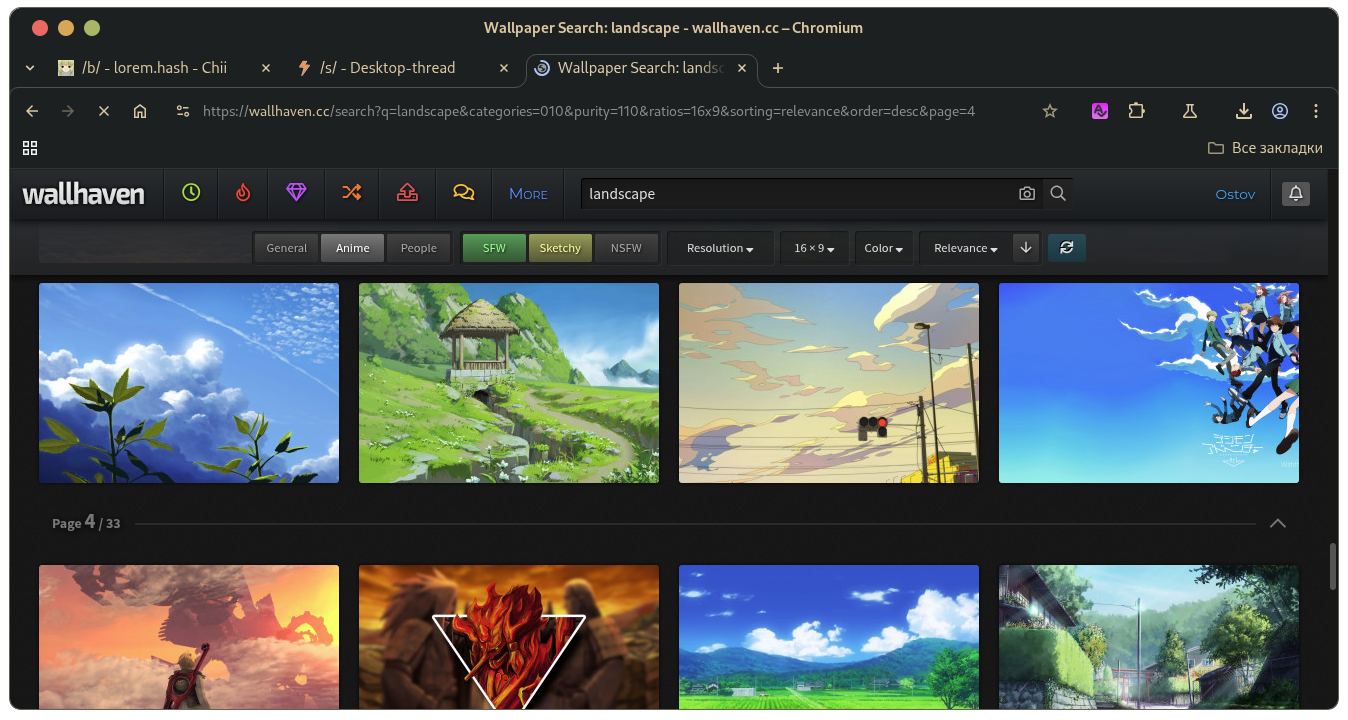Click the page's vertical scrollbar thumb
This screenshot has width=1348, height=720.
point(1331,567)
